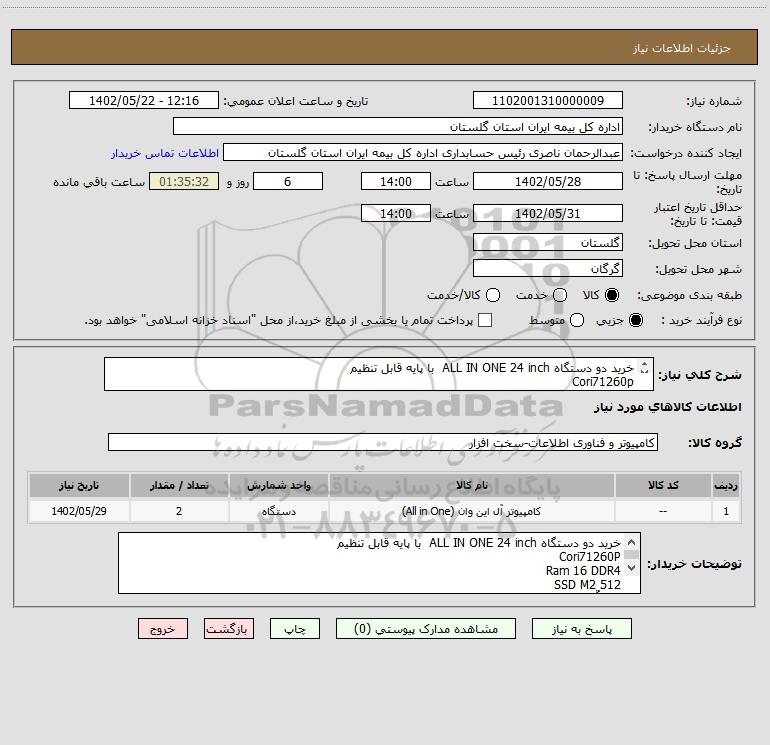Click the need date cell 1402/05/29
The height and width of the screenshot is (745, 770).
(79, 511)
